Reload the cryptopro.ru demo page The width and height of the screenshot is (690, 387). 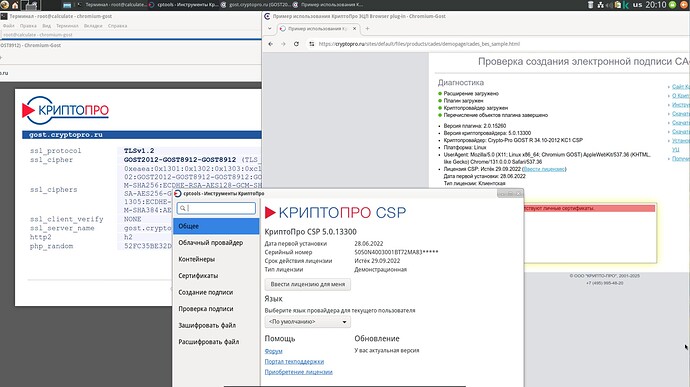point(296,44)
